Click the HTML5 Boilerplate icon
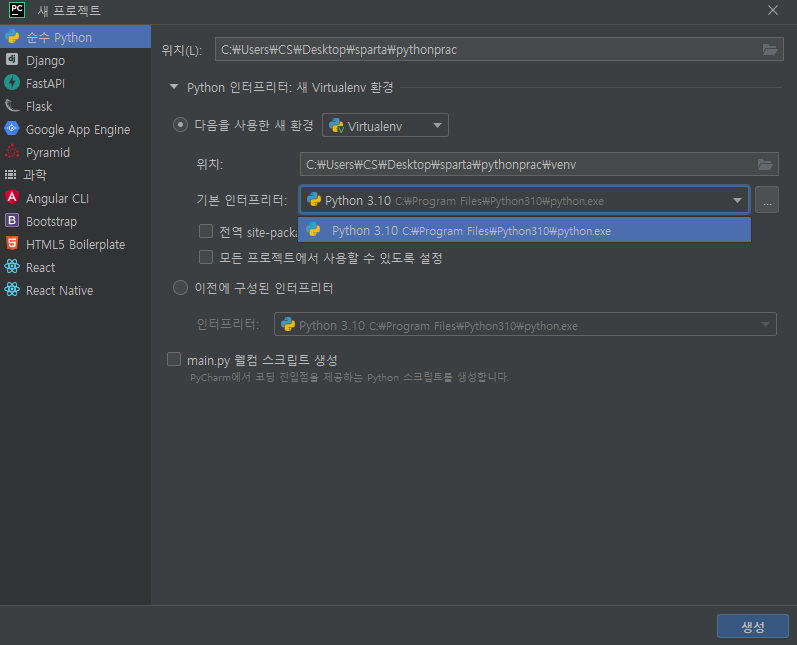The height and width of the screenshot is (645, 797). (12, 243)
